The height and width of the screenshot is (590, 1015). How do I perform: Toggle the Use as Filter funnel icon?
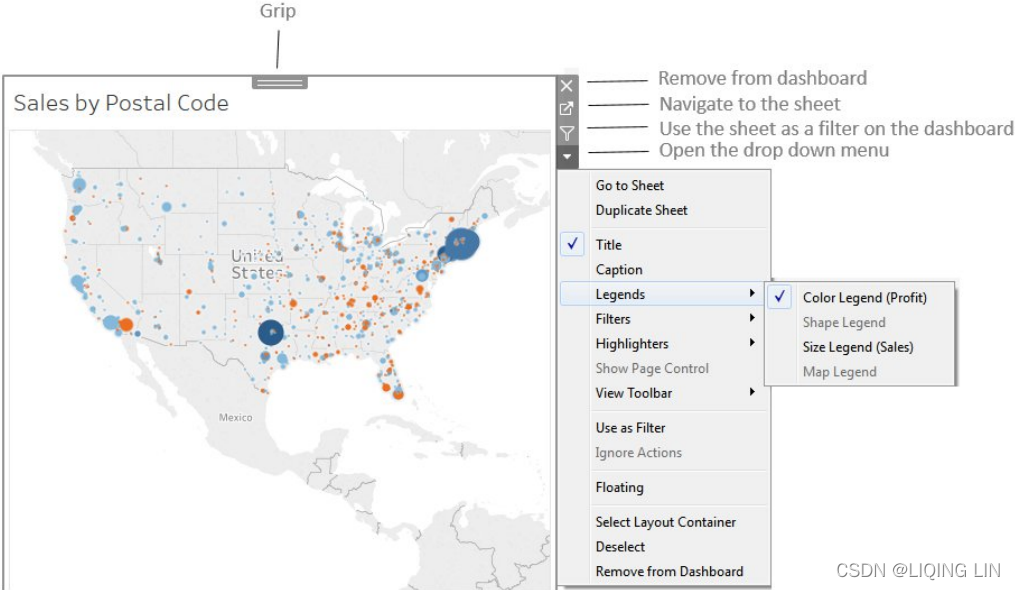(x=566, y=133)
